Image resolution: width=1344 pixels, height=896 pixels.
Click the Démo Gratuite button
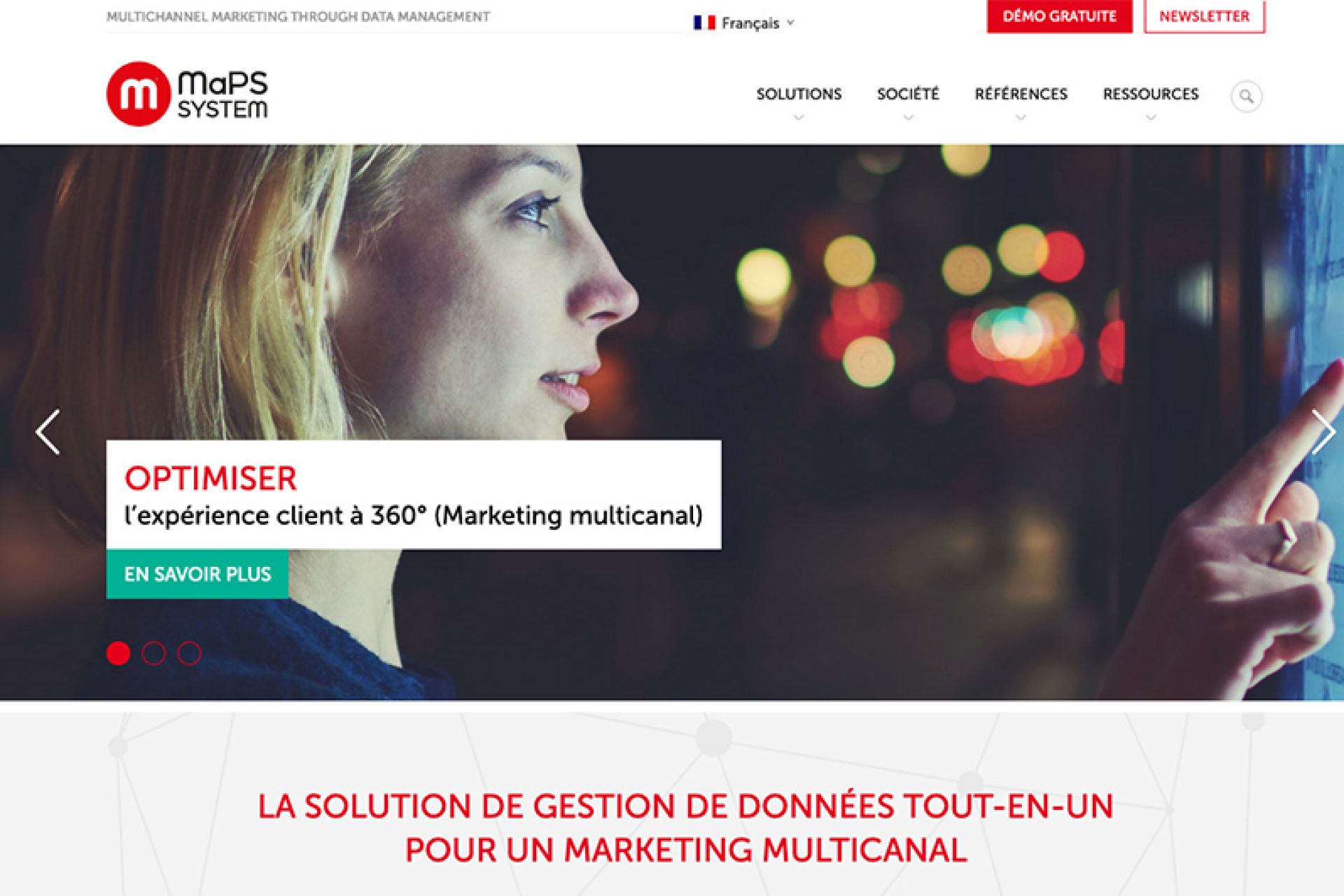(x=1059, y=16)
